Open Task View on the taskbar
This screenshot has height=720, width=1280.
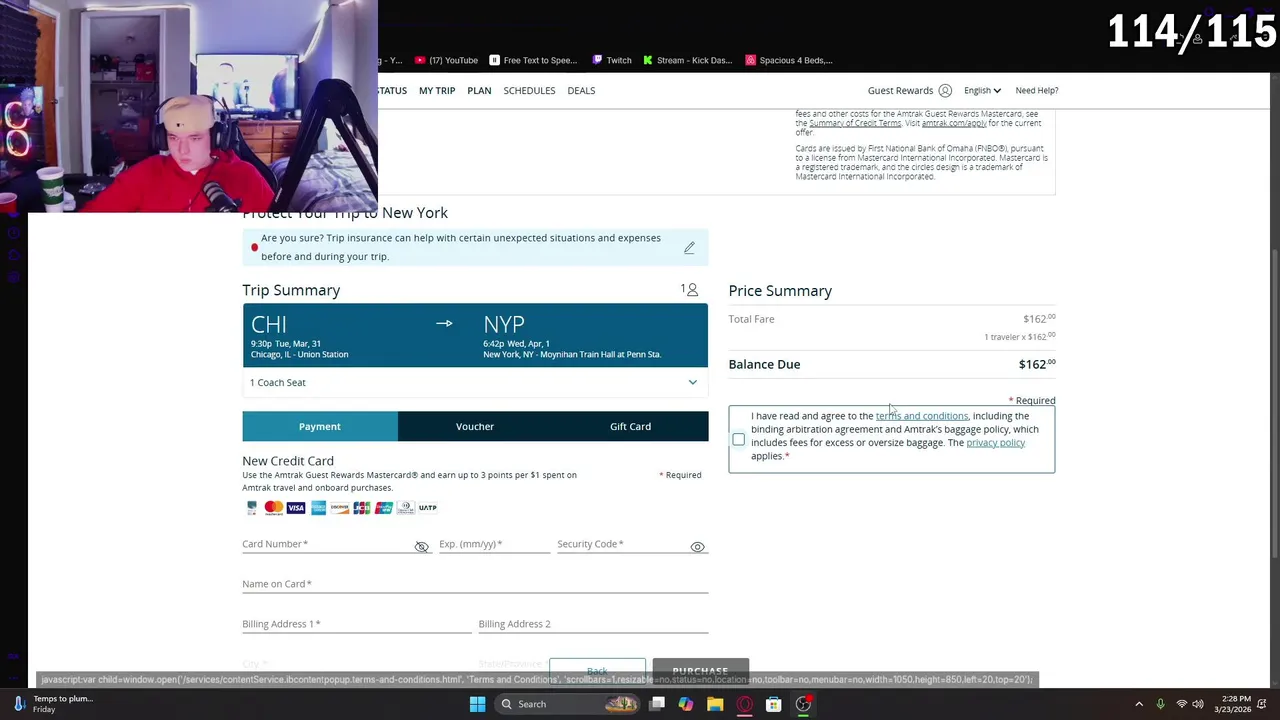[657, 704]
